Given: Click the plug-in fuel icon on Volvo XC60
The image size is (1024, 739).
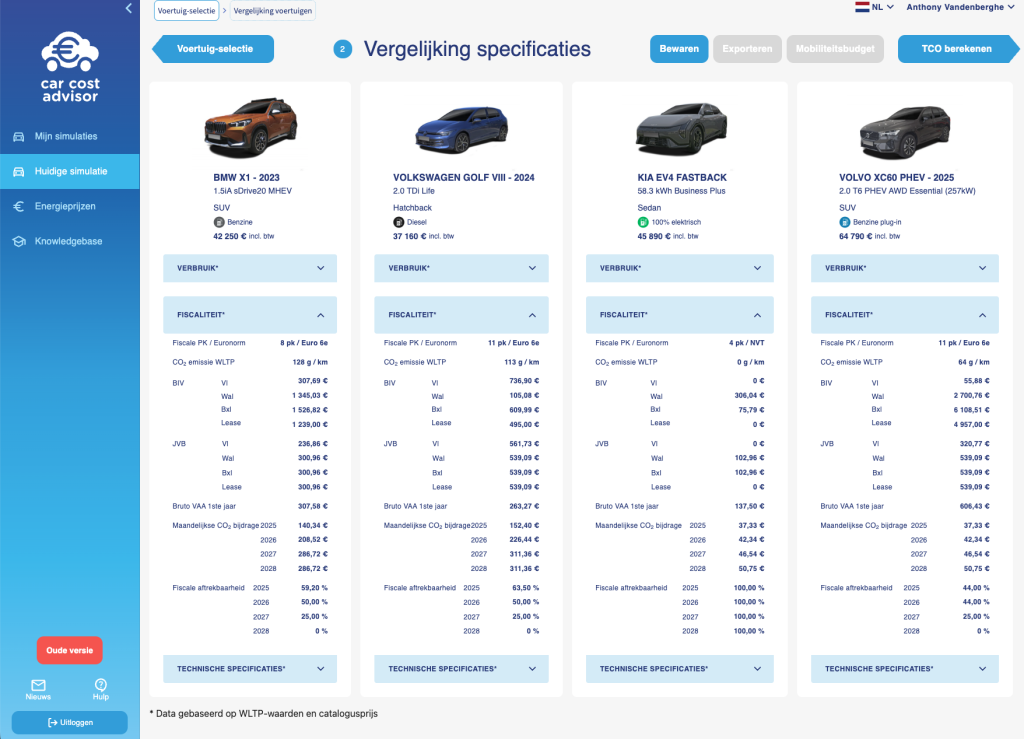Looking at the screenshot, I should (845, 222).
